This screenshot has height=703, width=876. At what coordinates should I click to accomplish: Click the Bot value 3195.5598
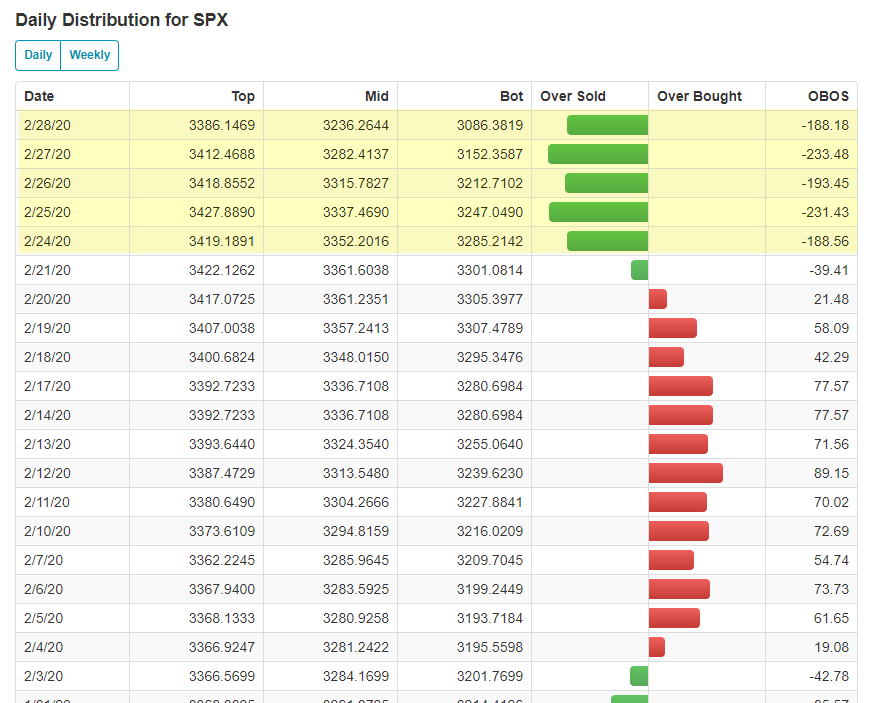(x=489, y=647)
